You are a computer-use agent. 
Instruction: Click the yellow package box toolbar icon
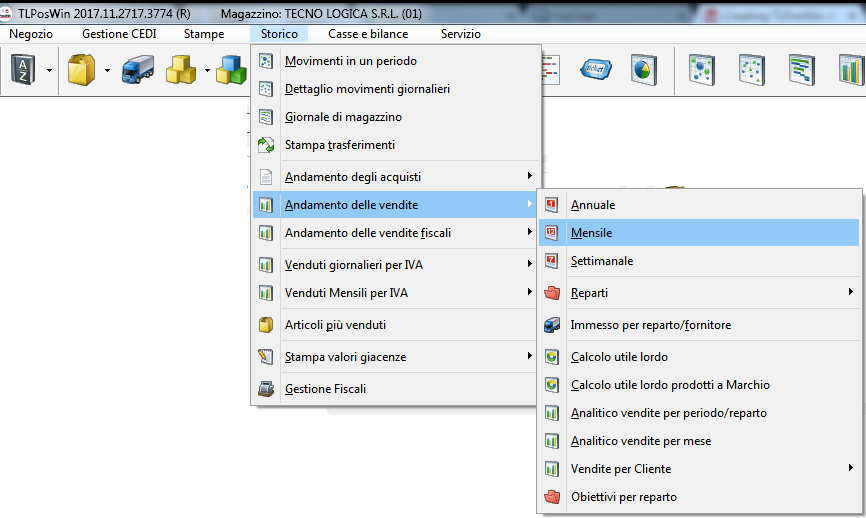pos(80,70)
